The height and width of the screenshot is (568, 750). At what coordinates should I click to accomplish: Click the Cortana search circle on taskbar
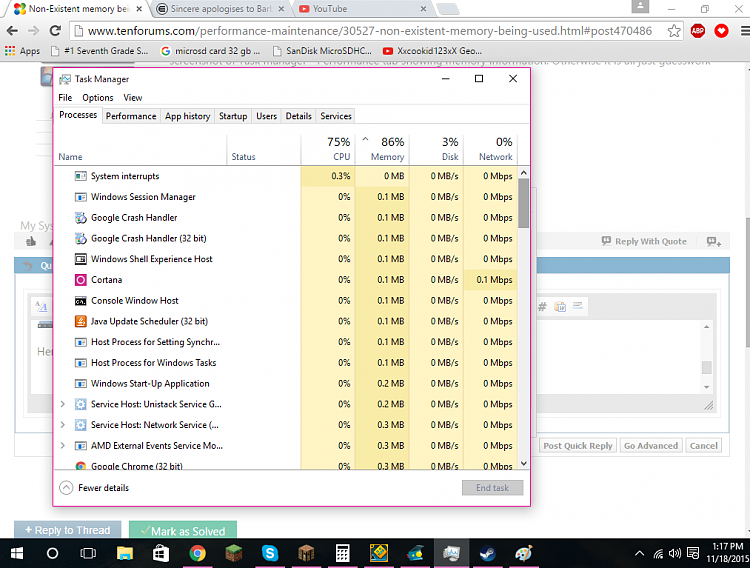[53, 554]
